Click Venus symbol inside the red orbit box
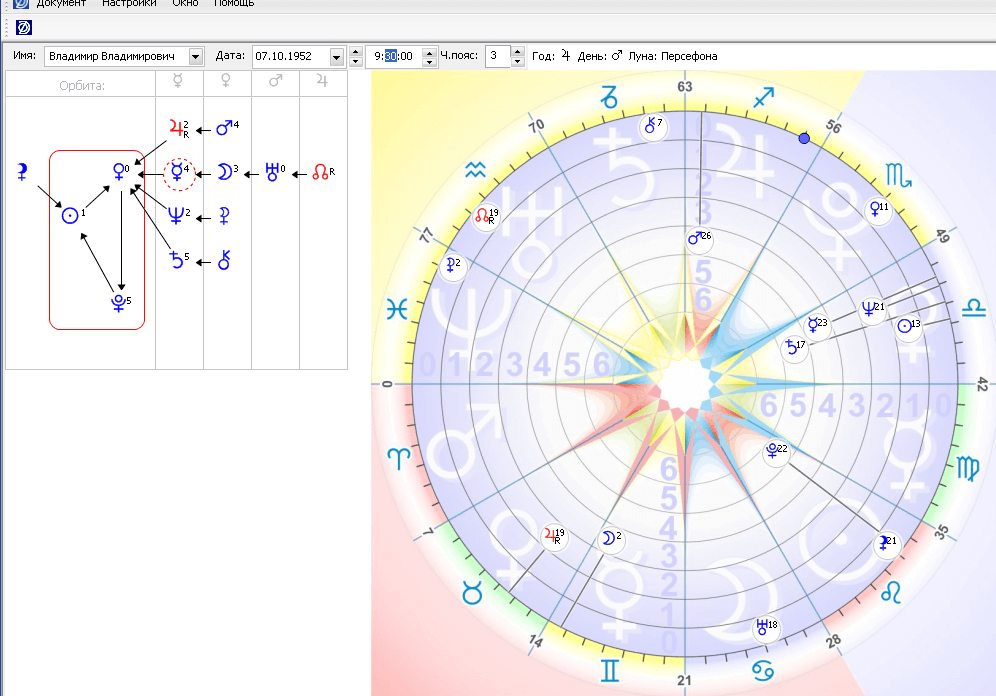 [x=119, y=171]
